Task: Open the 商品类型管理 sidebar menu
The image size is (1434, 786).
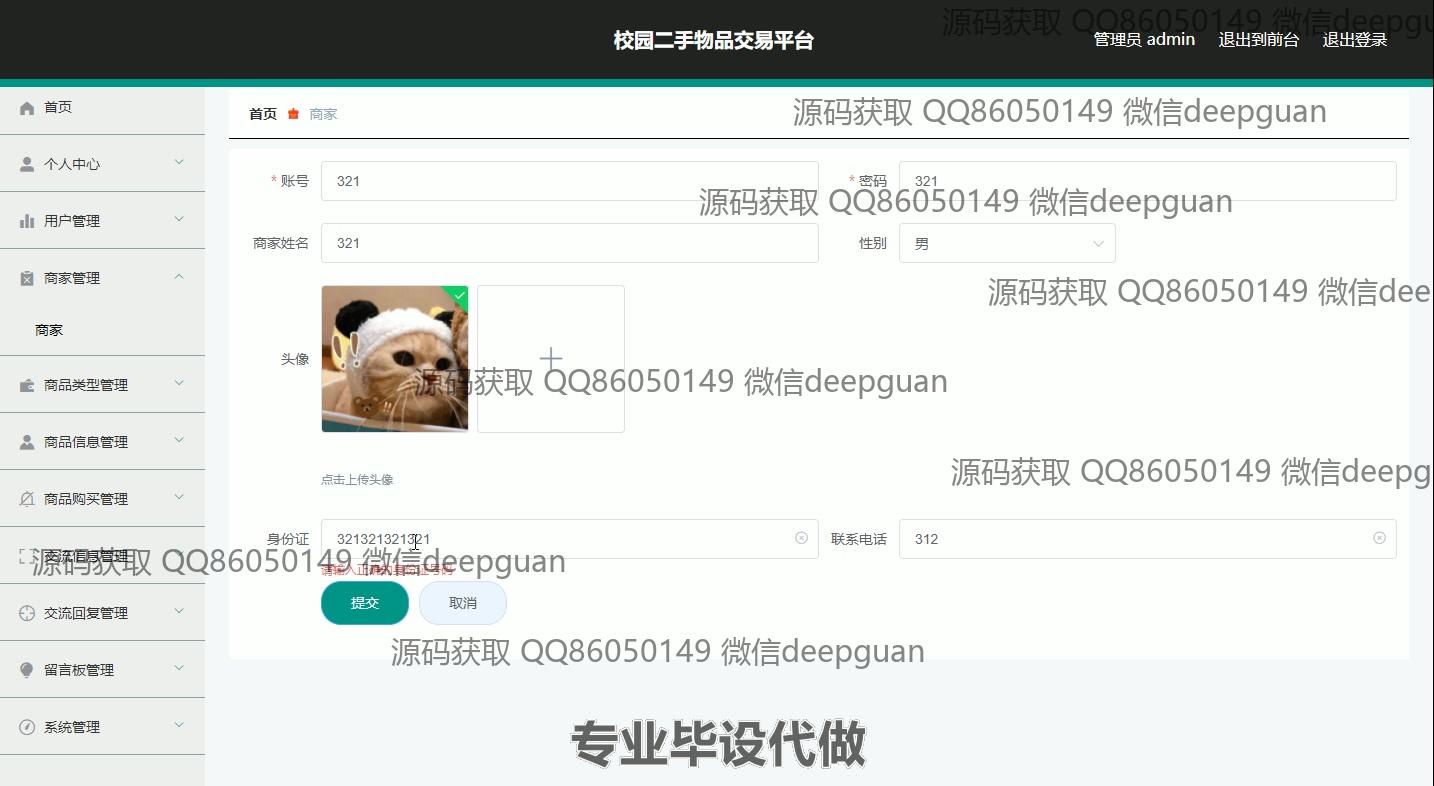Action: point(102,385)
